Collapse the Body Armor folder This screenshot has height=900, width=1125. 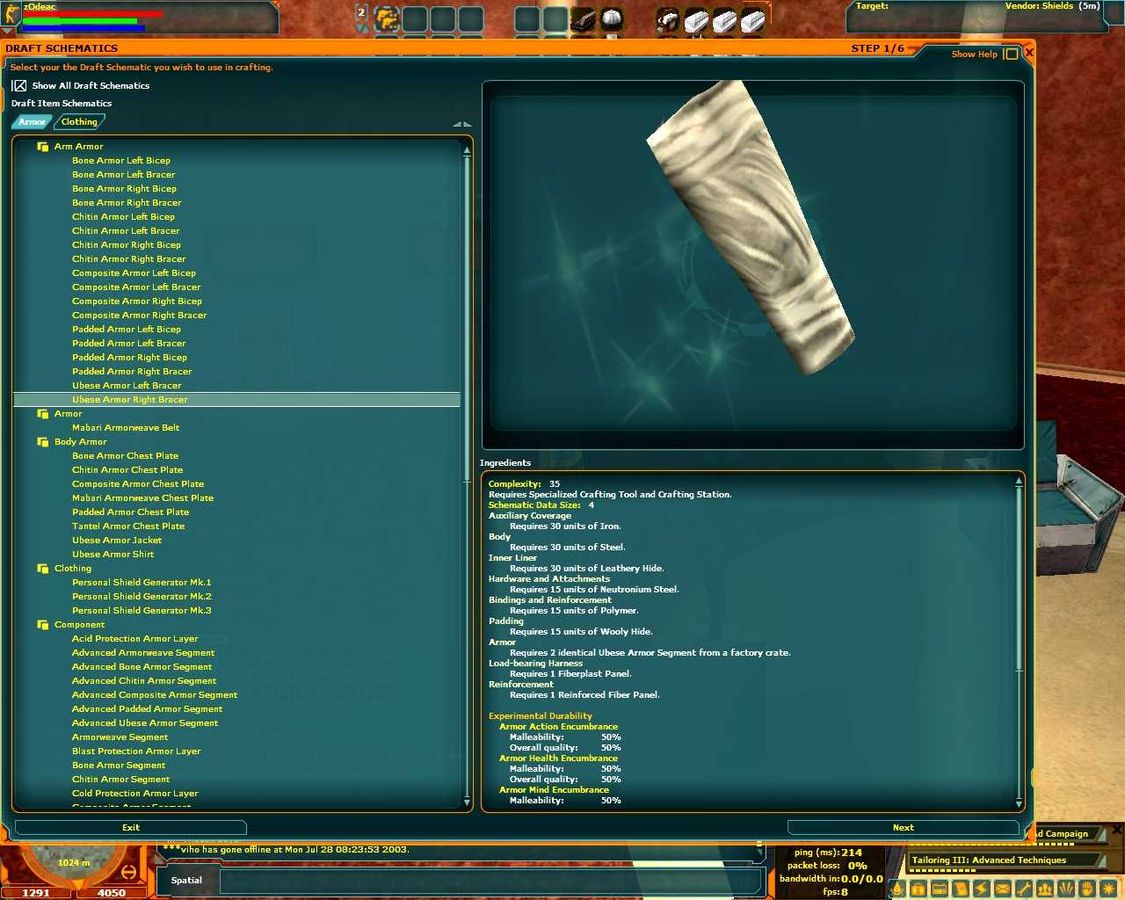43,442
